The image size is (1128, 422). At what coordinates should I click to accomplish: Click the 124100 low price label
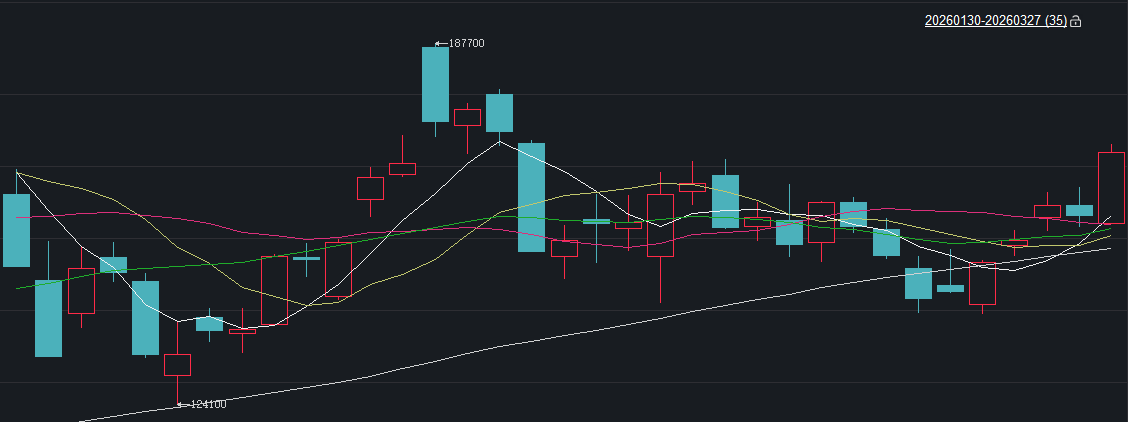point(208,405)
